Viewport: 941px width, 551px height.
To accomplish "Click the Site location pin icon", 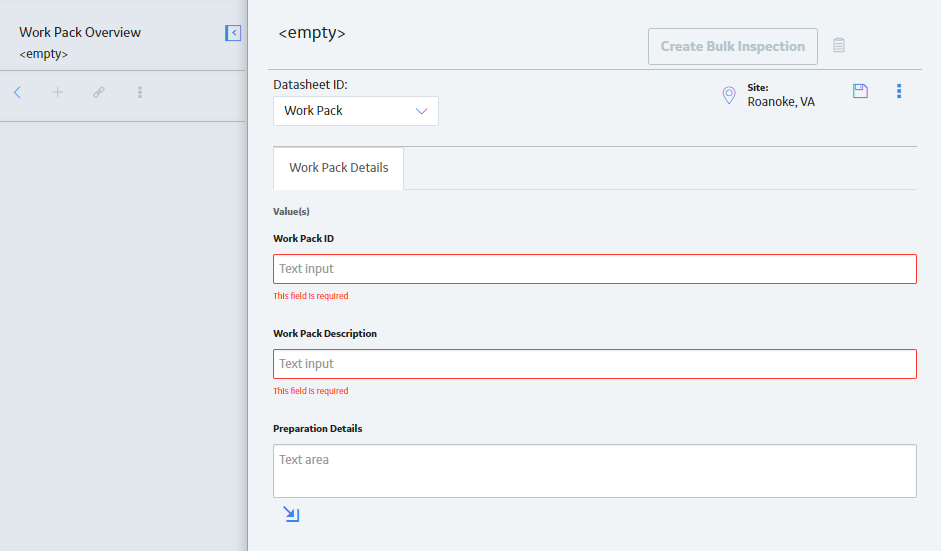I will (729, 95).
